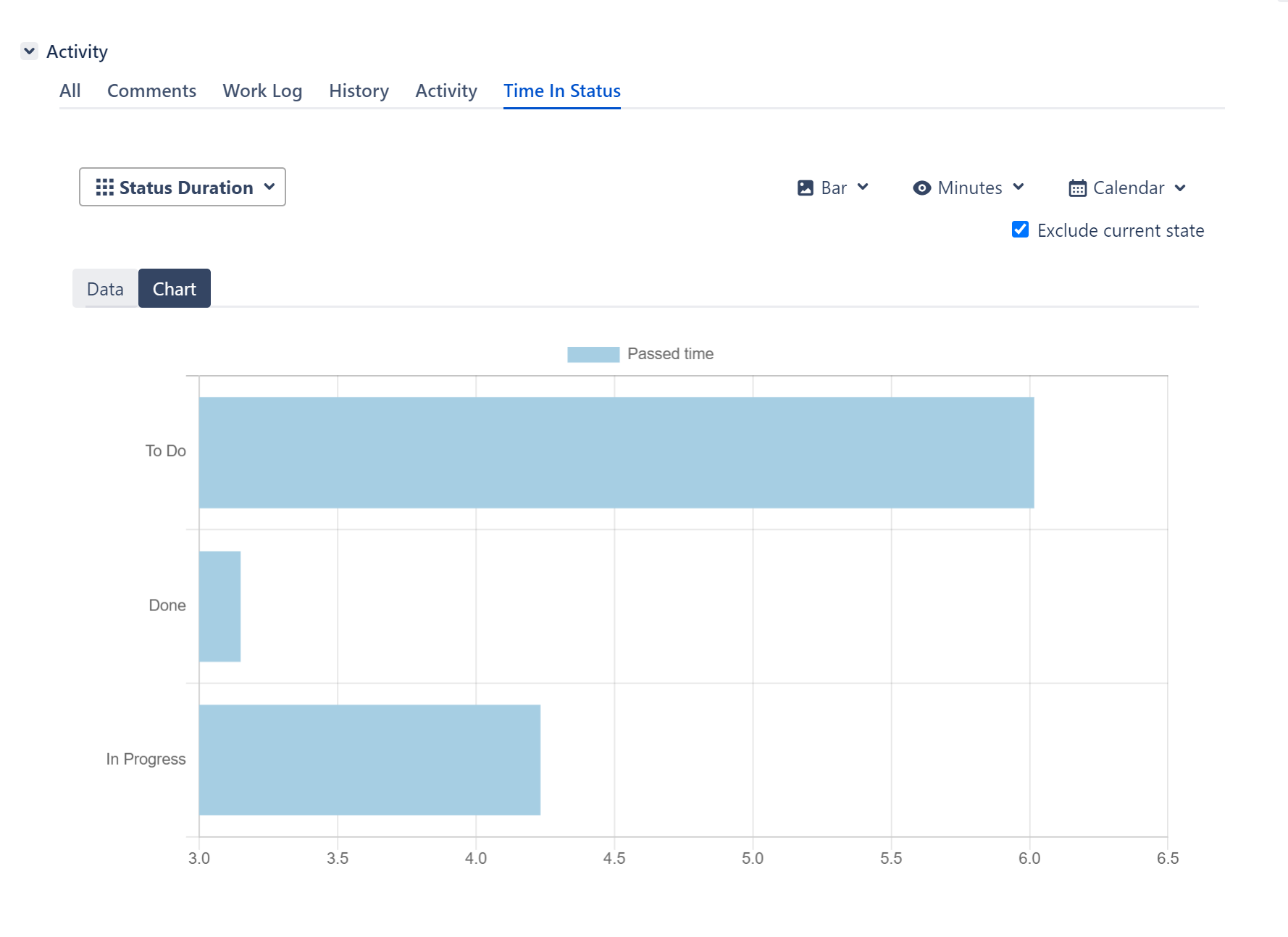
Task: Expand the Calendar dropdown arrow
Action: tap(1180, 188)
